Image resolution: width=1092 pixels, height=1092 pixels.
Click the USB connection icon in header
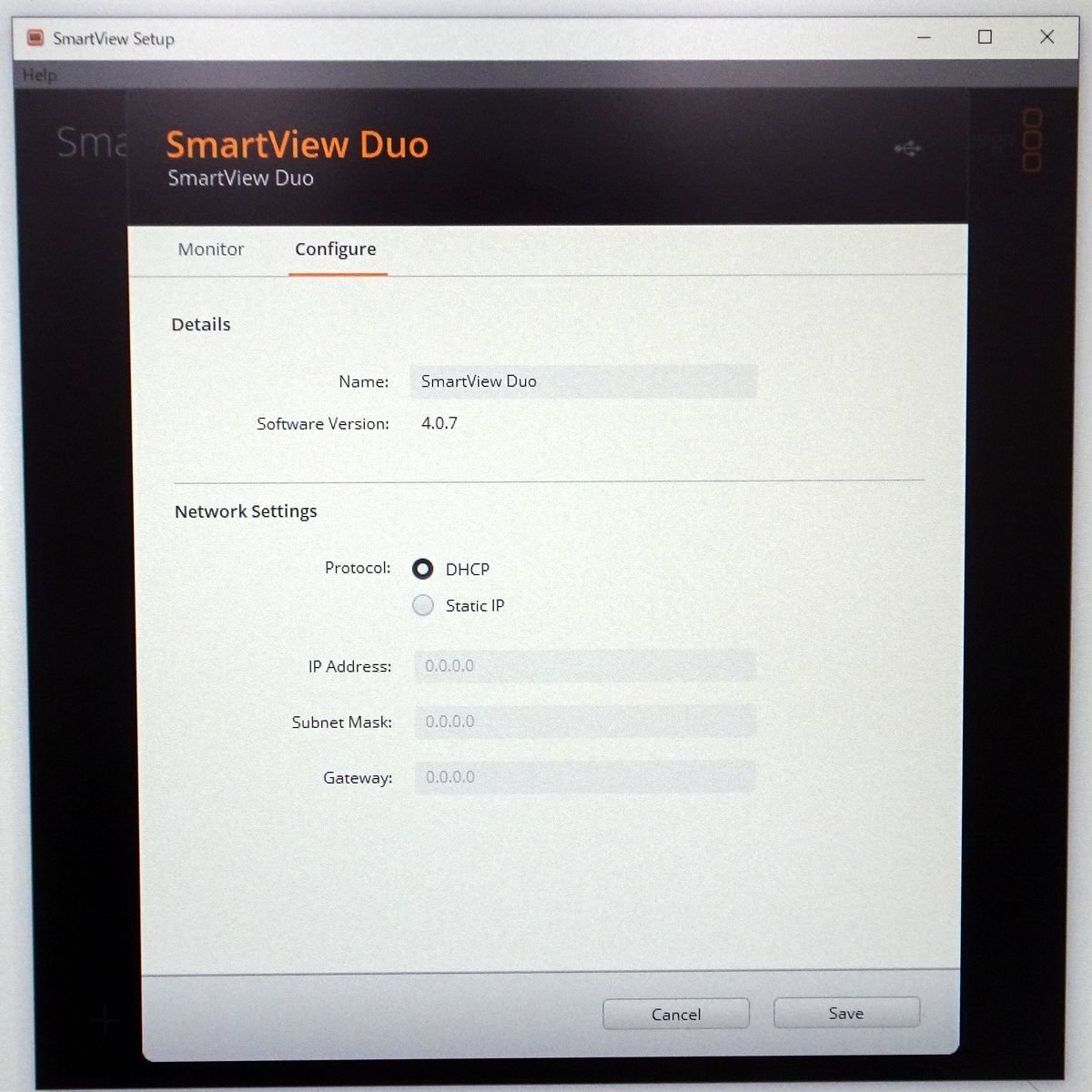point(907,148)
